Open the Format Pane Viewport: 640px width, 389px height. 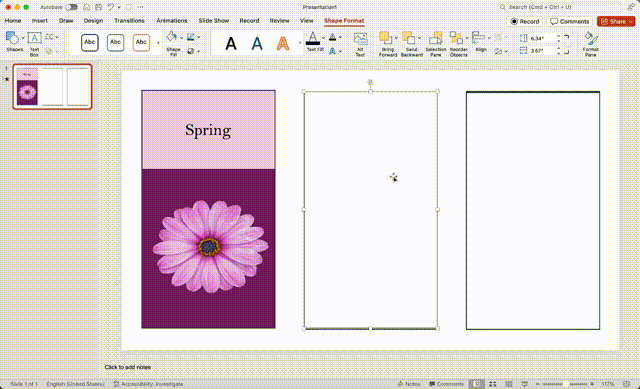[x=590, y=44]
